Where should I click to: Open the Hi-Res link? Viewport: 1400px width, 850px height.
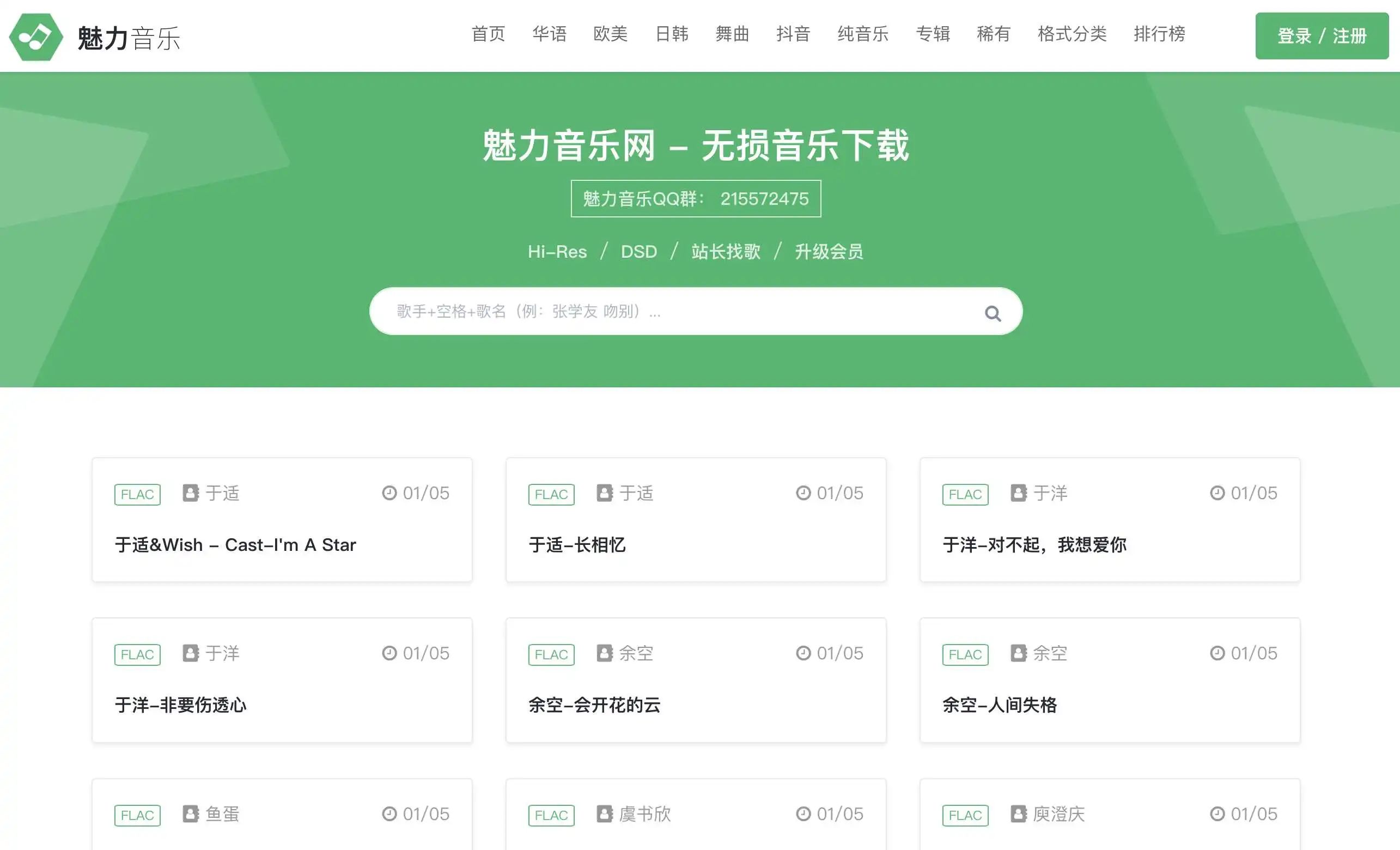[x=557, y=251]
